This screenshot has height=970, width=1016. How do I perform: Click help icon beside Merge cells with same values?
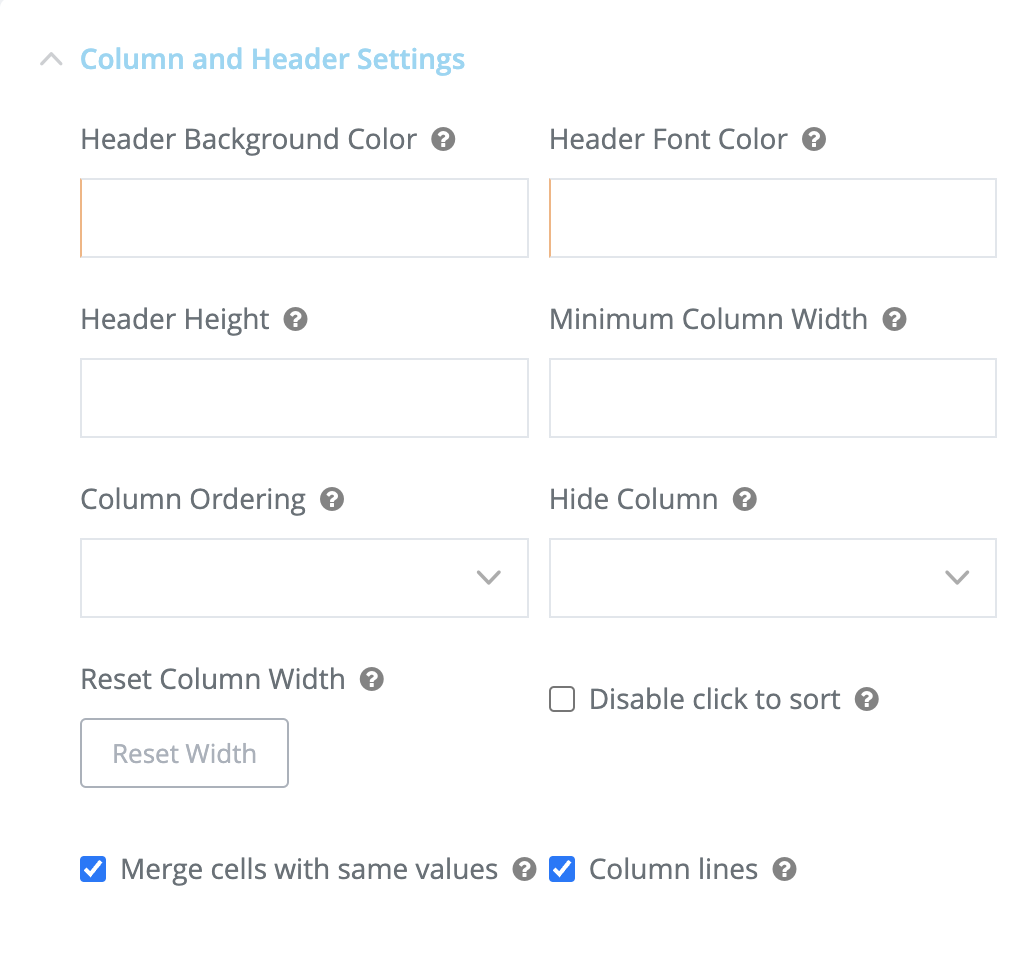coord(524,870)
